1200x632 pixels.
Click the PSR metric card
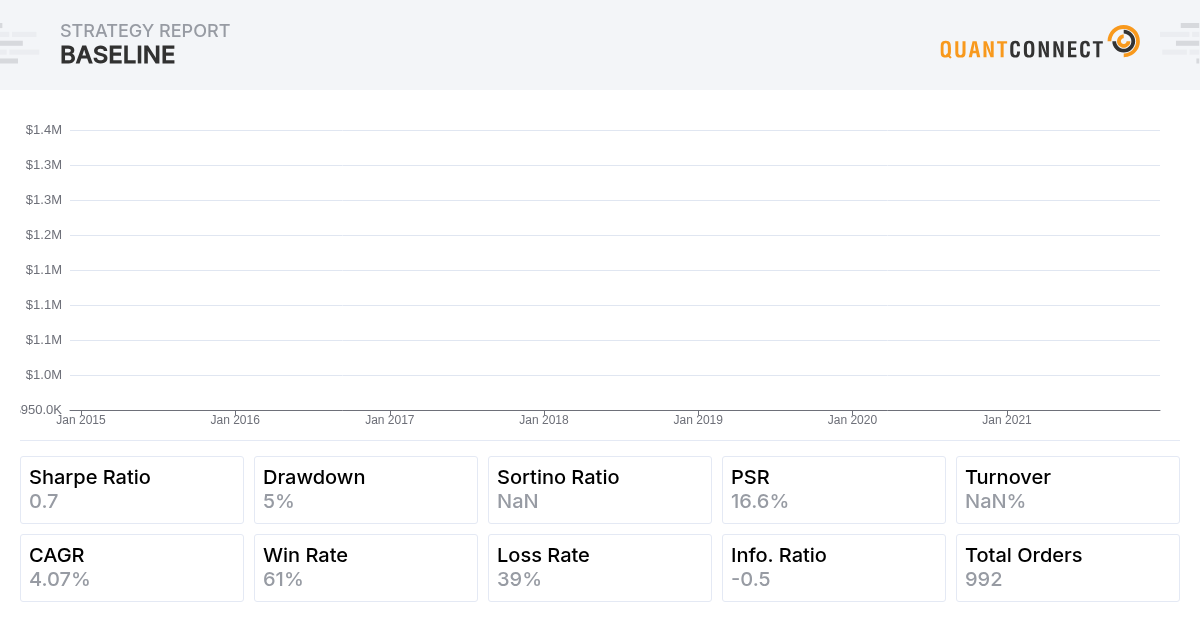tap(833, 489)
